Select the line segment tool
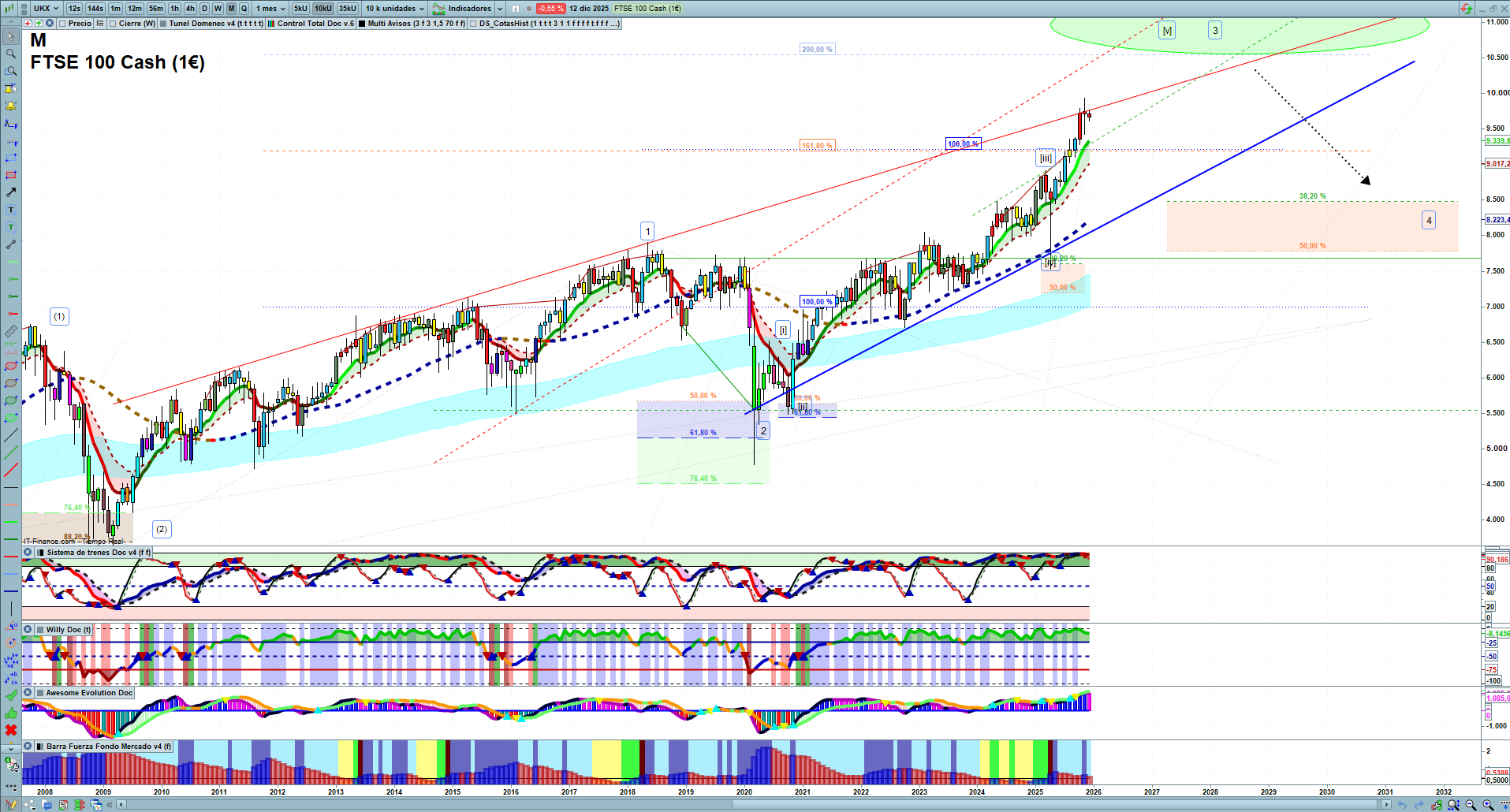This screenshot has width=1510, height=812. point(11,244)
